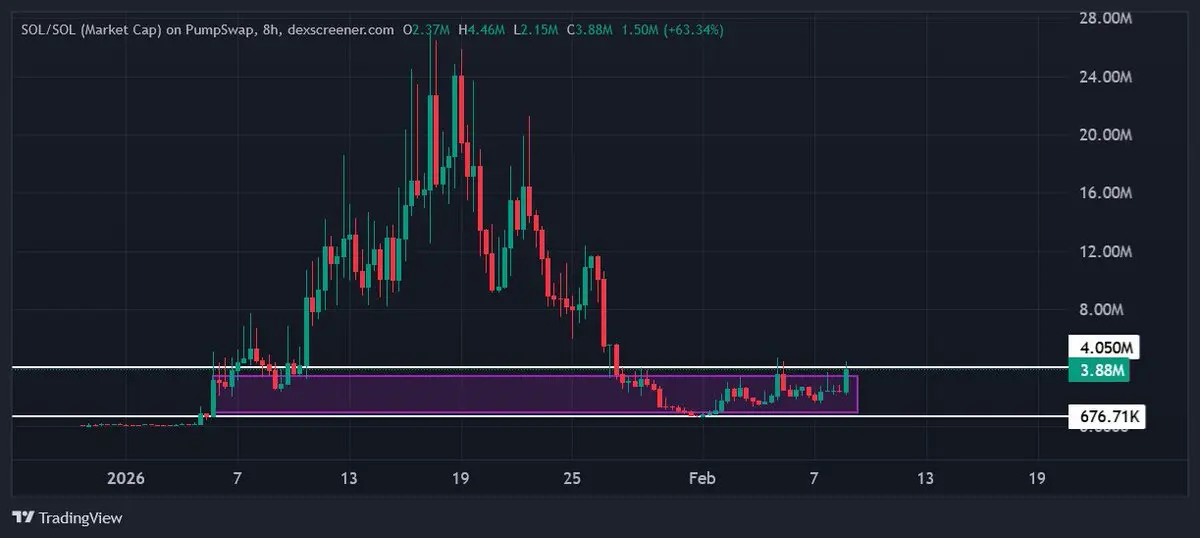1200x538 pixels.
Task: Click the close value C3.88M
Action: tap(591, 30)
